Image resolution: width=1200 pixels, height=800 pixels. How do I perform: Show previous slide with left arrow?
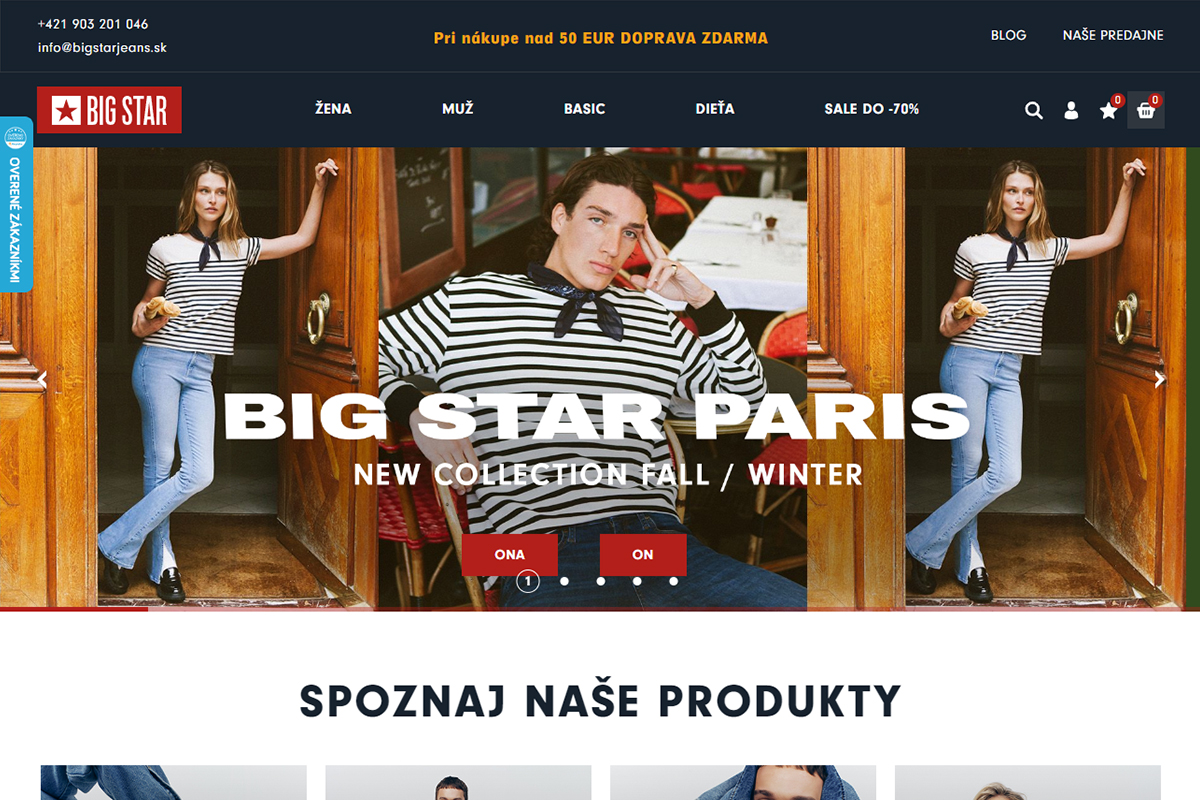point(42,379)
